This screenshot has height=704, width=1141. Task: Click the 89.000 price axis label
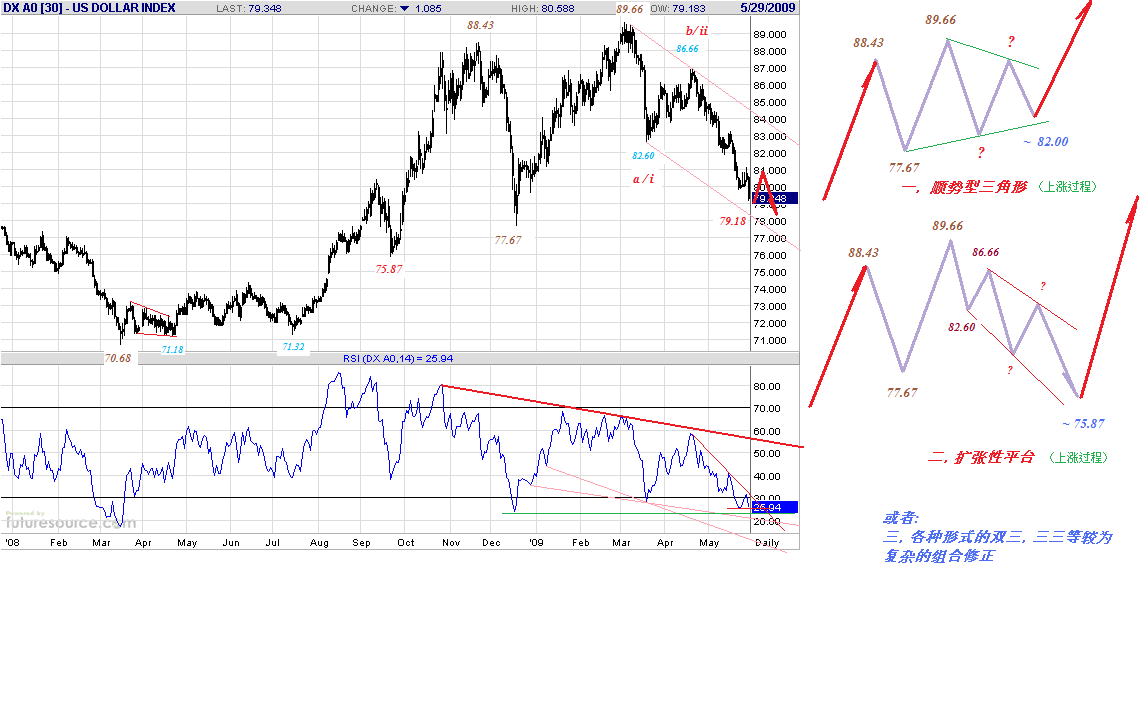(x=770, y=34)
